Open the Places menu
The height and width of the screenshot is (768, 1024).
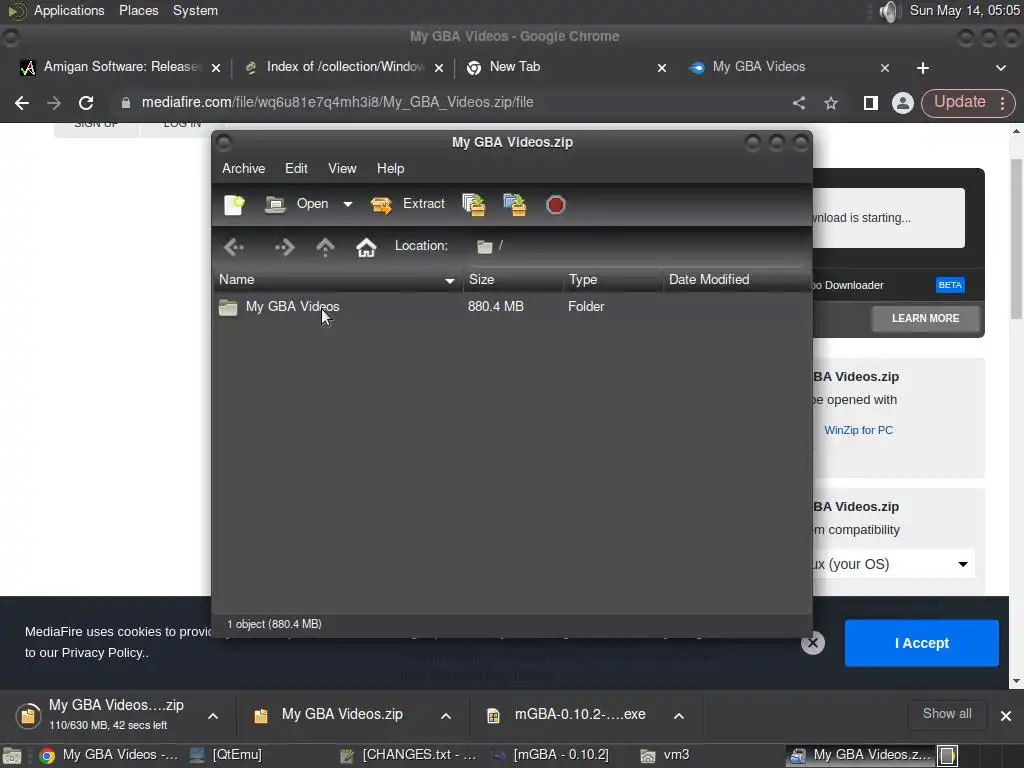[138, 11]
